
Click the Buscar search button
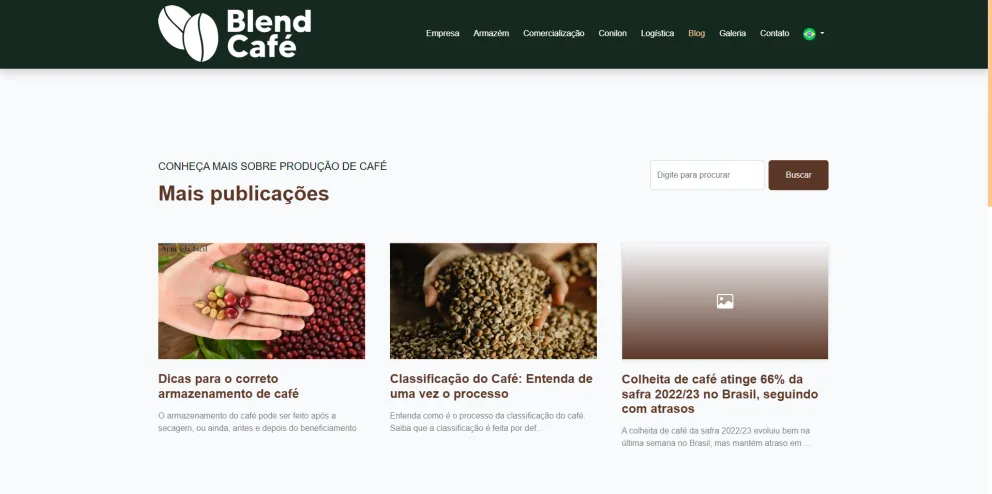coord(798,175)
